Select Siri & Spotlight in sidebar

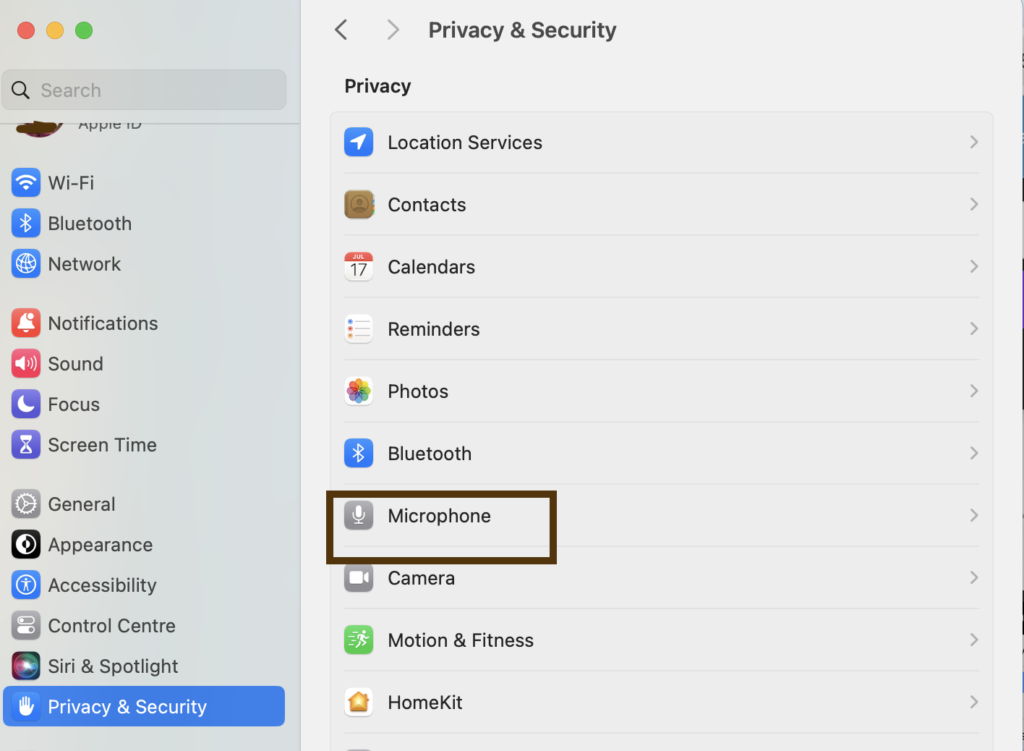tap(112, 666)
